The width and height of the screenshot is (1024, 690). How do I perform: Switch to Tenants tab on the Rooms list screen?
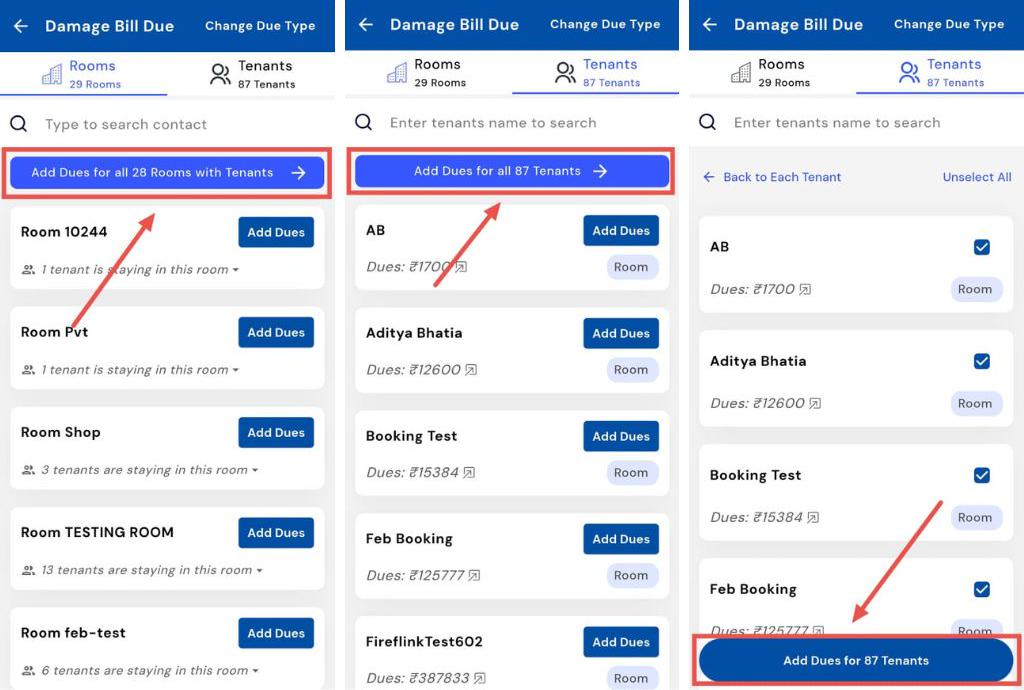[x=252, y=74]
